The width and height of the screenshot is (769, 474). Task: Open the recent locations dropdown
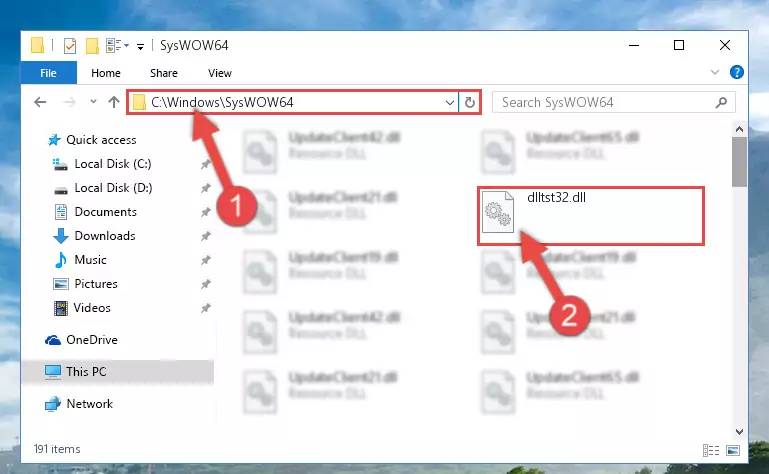click(x=93, y=102)
